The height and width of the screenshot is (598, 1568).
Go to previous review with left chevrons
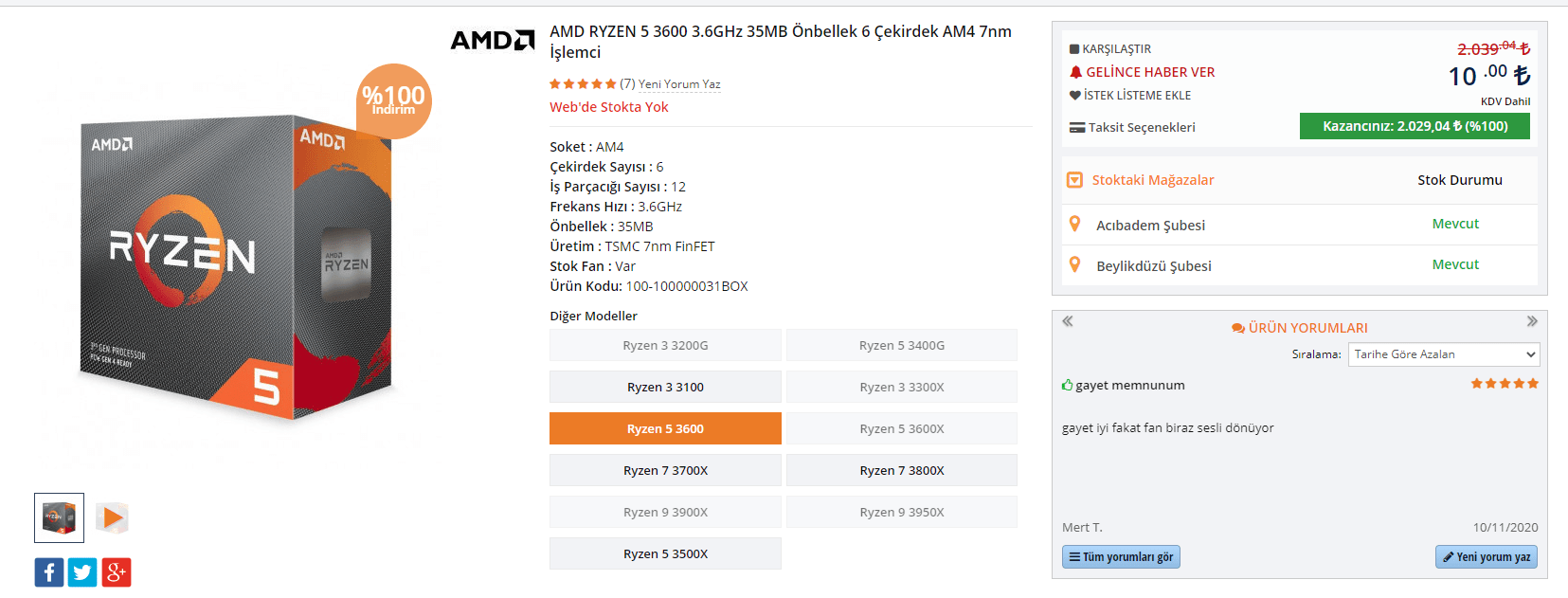[1068, 321]
